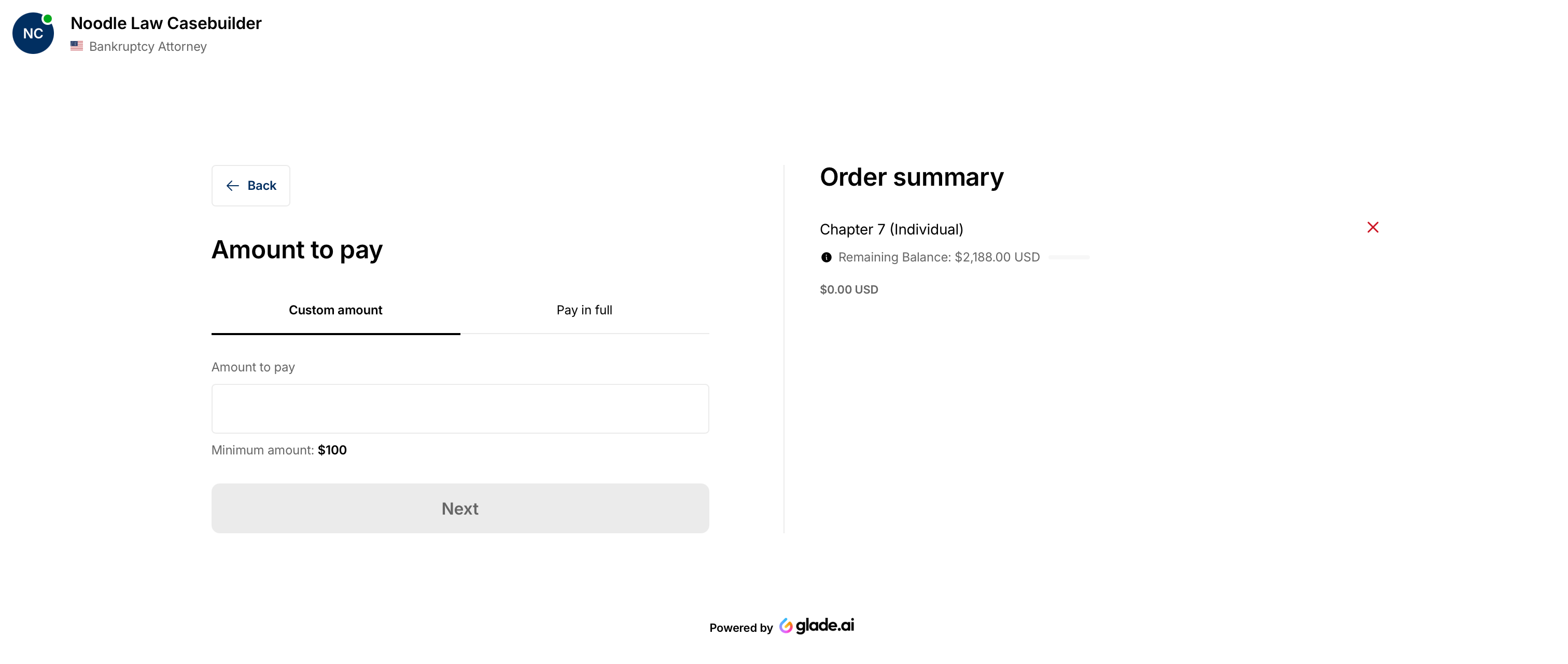Select the Pay in full tab

coord(584,310)
